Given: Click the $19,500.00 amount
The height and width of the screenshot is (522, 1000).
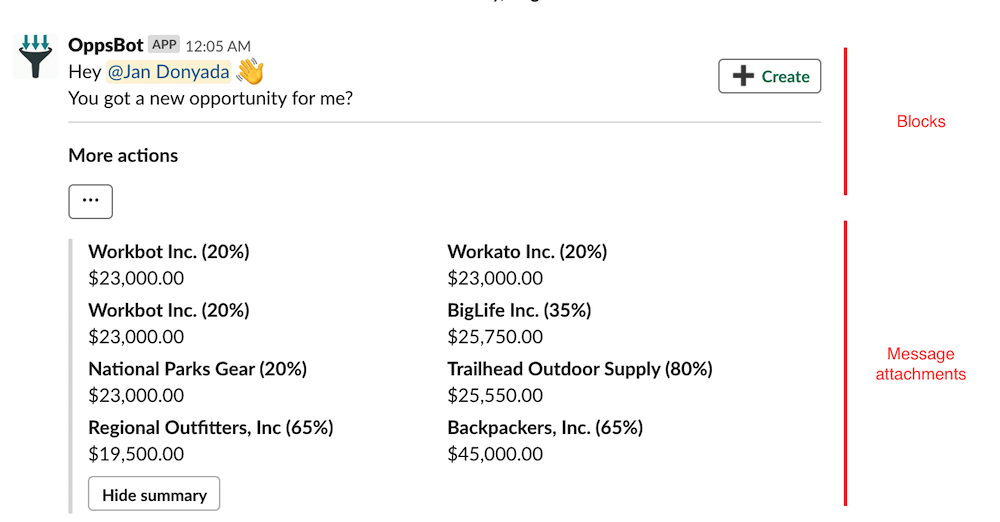Looking at the screenshot, I should [136, 454].
